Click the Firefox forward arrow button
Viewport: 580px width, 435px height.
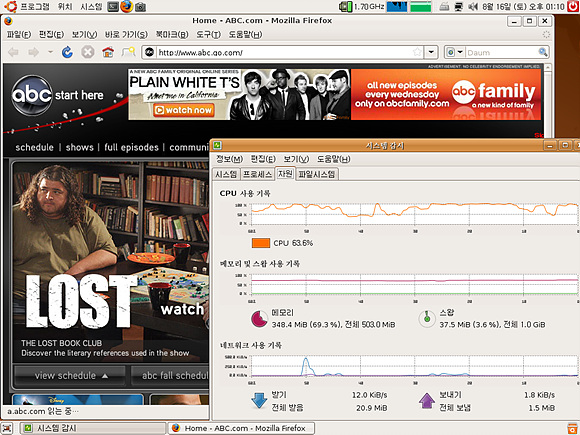(x=34, y=52)
